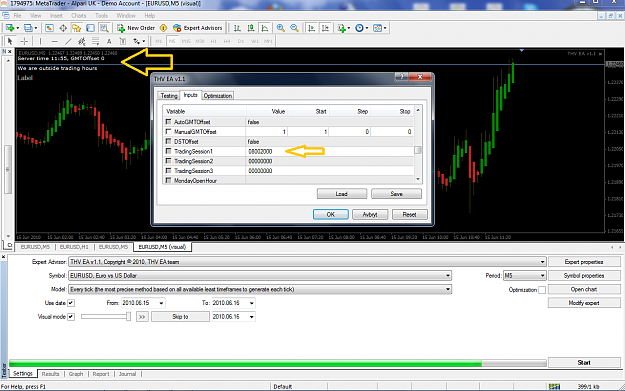Open the Period M5 dropdown
The image size is (625, 391).
click(x=542, y=275)
